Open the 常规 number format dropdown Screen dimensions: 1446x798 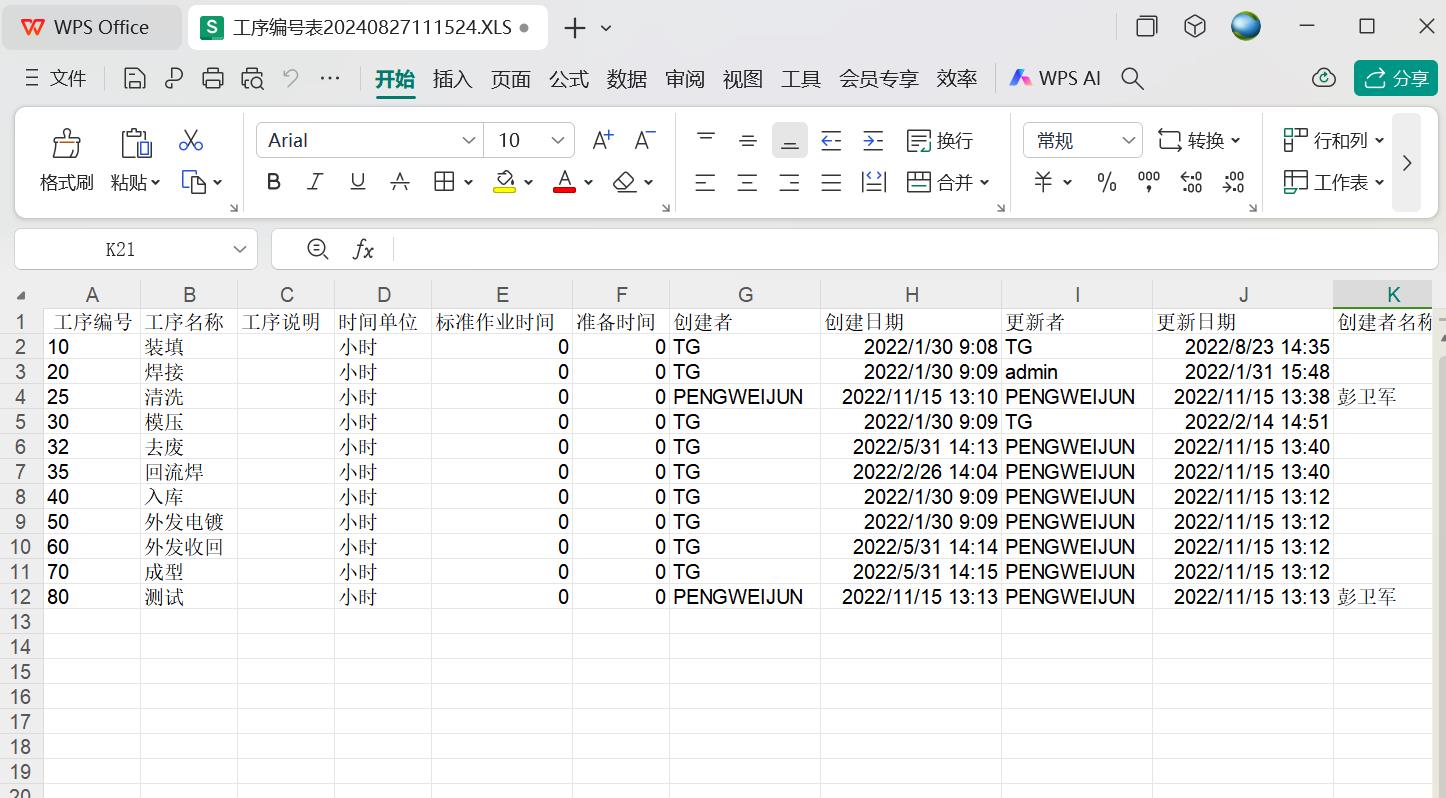1129,141
